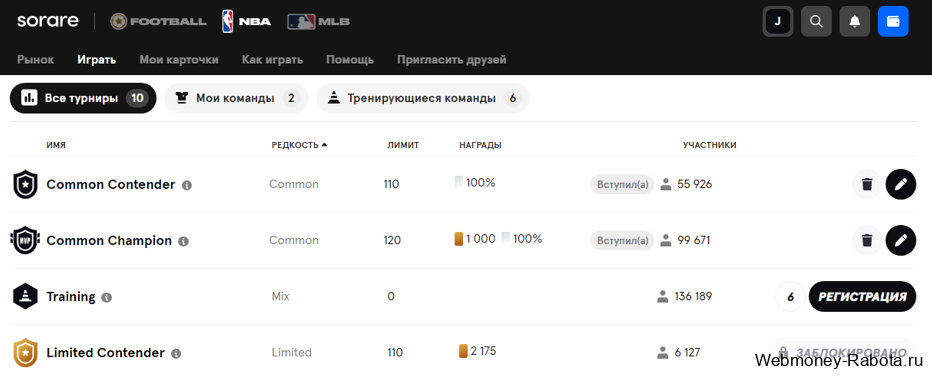Sort by РЕДКОСТЬ column header
The height and width of the screenshot is (378, 932).
click(299, 145)
